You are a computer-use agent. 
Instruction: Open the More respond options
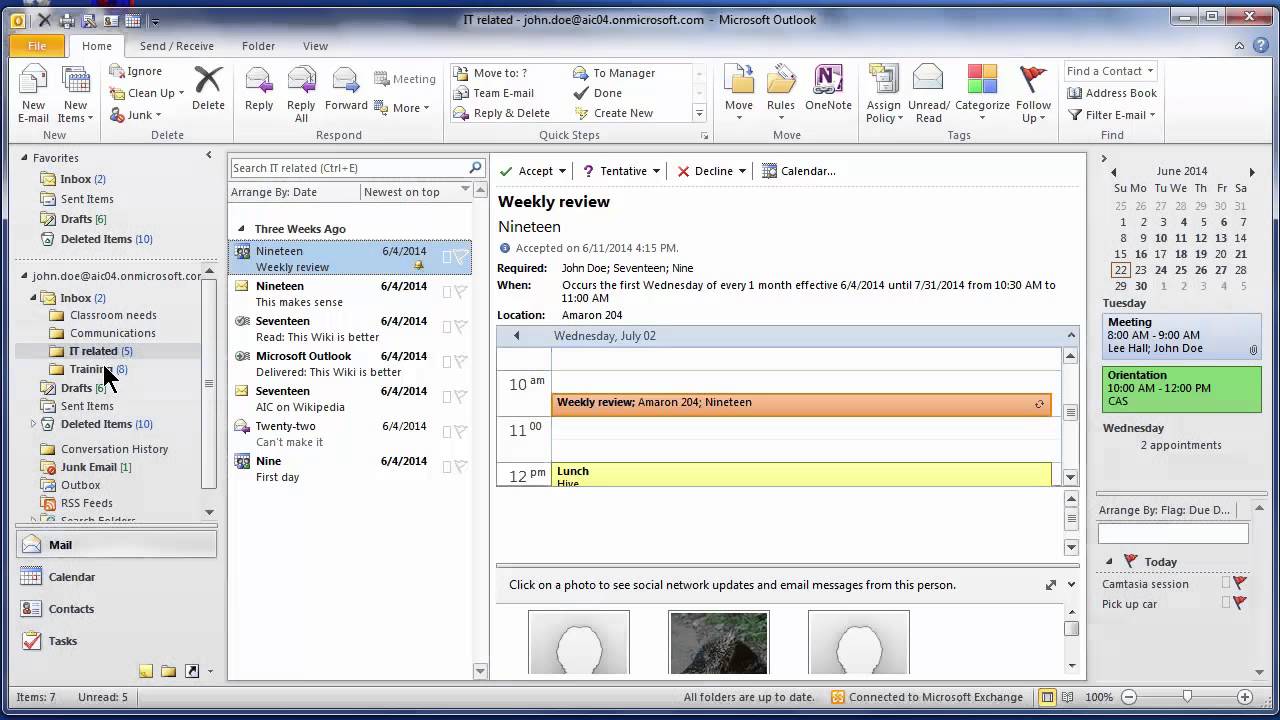point(402,108)
